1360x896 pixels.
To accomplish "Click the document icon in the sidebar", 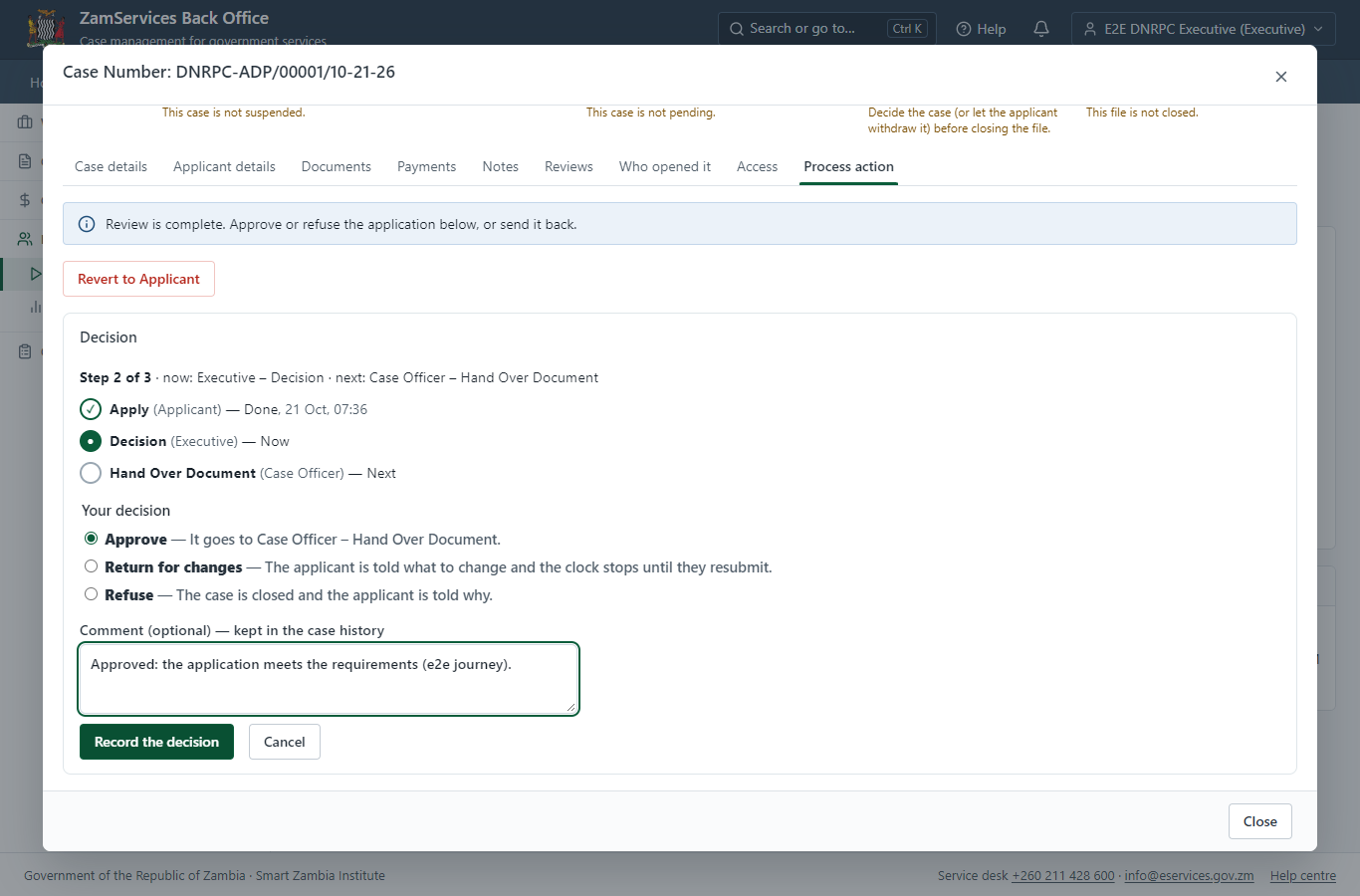I will point(26,161).
